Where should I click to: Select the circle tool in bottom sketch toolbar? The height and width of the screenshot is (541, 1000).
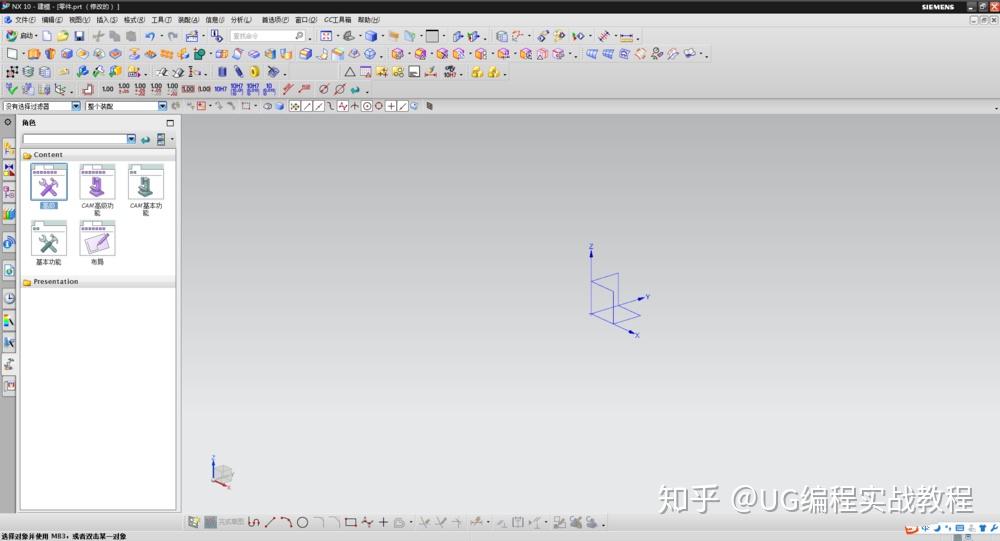(x=302, y=522)
